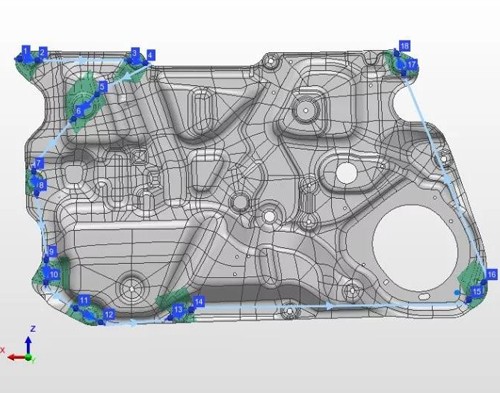Click point label 3
This screenshot has width=500, height=393.
(134, 53)
